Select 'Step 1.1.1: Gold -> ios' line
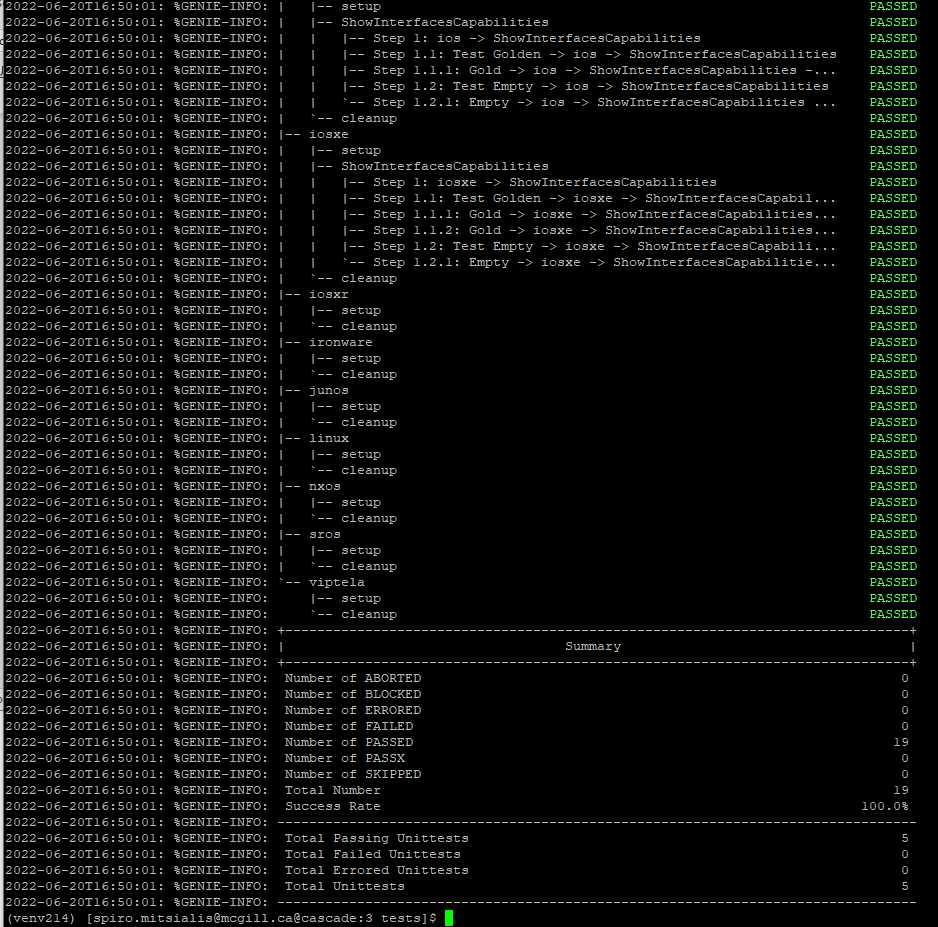This screenshot has height=927, width=938. [605, 70]
